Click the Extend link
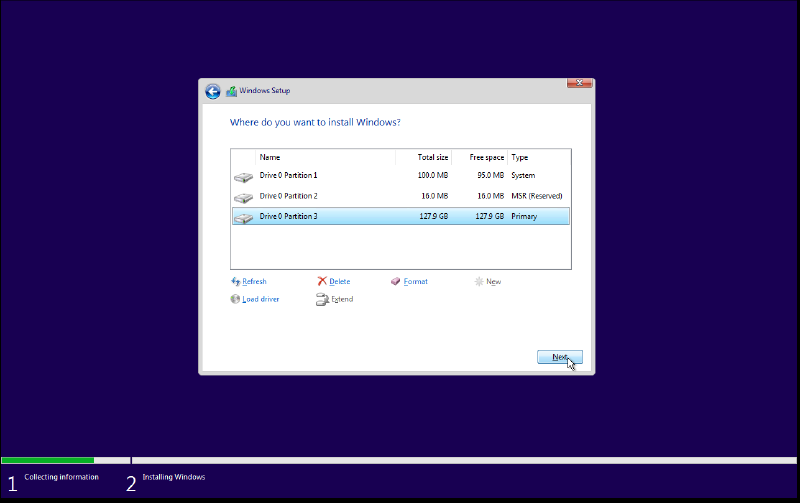Image resolution: width=800 pixels, height=503 pixels. click(342, 299)
